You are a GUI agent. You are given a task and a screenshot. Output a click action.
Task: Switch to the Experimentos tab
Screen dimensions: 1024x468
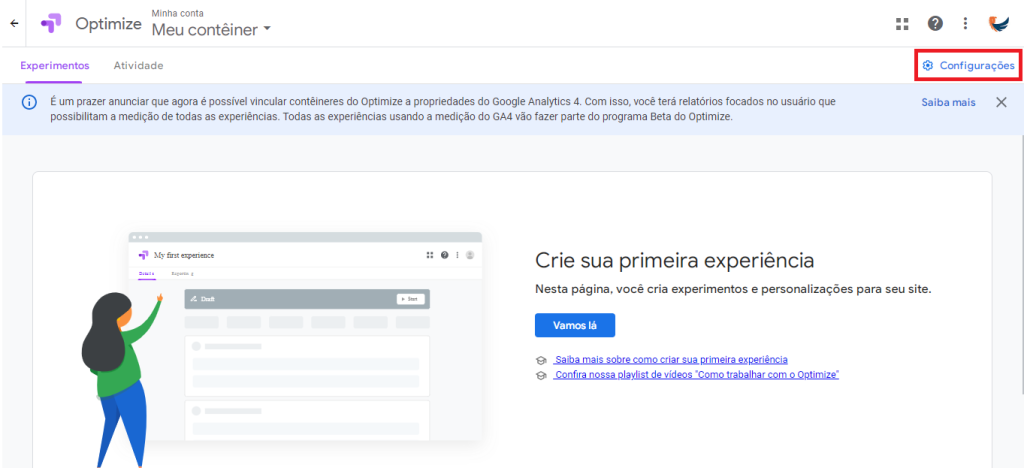[55, 66]
